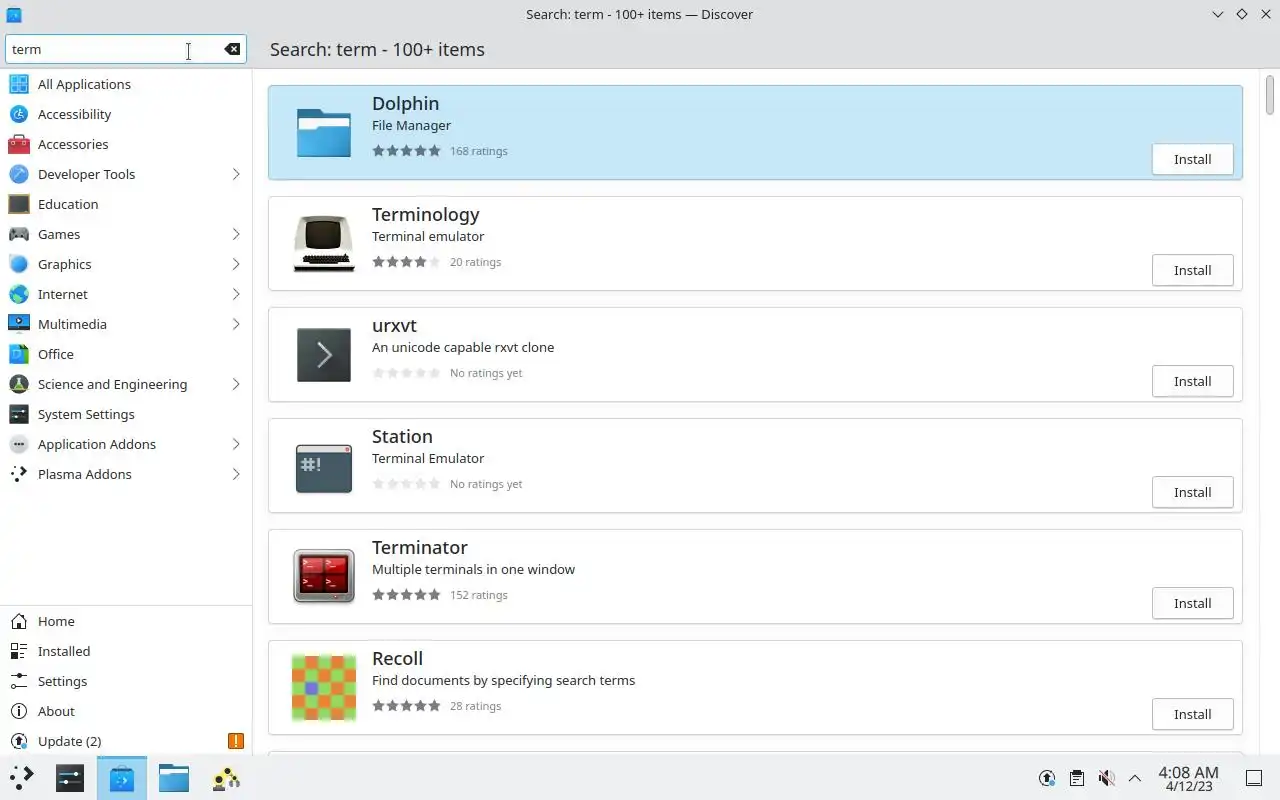Expand Science and Engineering subcategories
Screen dimensions: 1280x800
click(236, 384)
